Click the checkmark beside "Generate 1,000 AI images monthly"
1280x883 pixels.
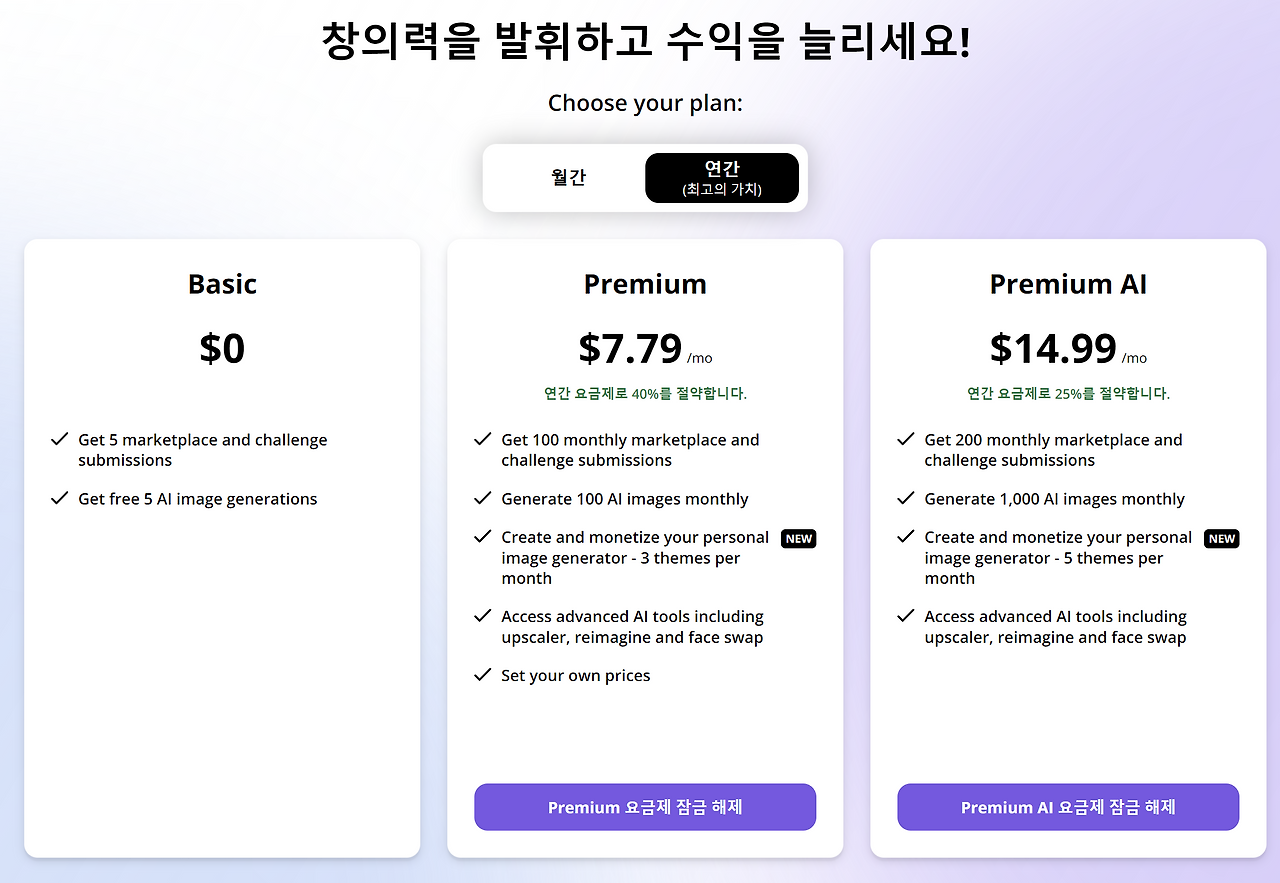906,498
